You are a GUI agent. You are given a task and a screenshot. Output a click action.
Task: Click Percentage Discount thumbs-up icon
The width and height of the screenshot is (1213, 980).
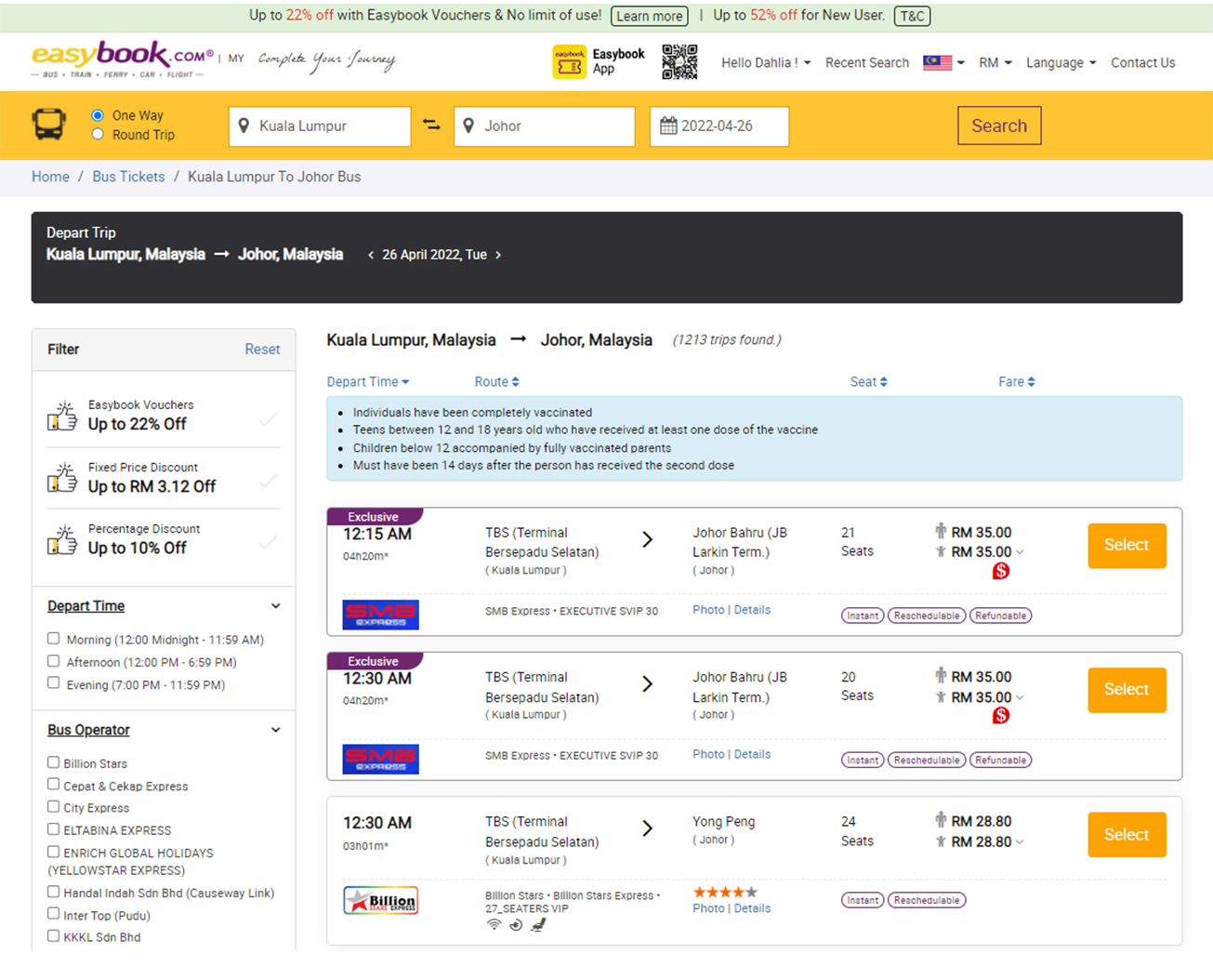tap(62, 539)
